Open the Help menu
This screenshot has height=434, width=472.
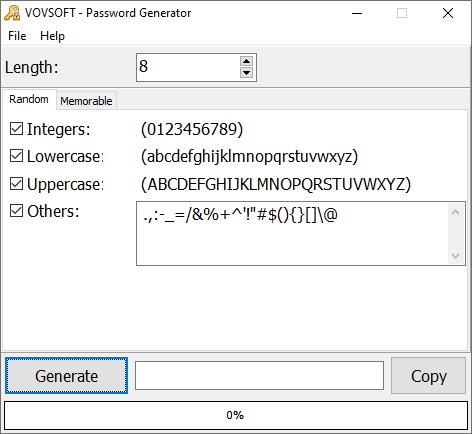(x=52, y=36)
